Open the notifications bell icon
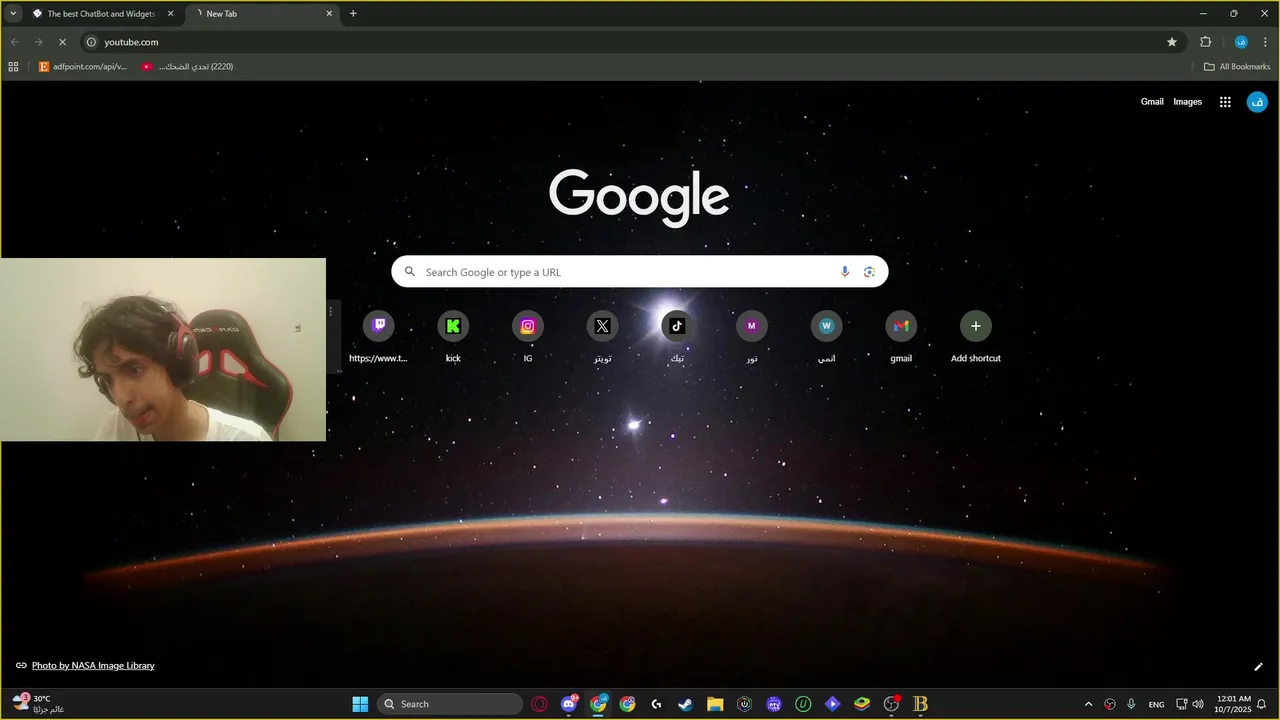 click(x=1262, y=704)
